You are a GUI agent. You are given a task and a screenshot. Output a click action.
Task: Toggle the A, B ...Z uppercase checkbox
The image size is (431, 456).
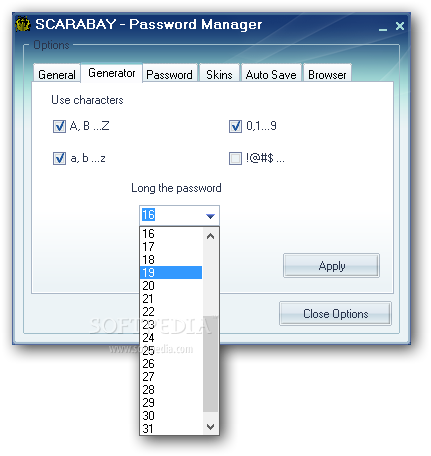[x=59, y=126]
